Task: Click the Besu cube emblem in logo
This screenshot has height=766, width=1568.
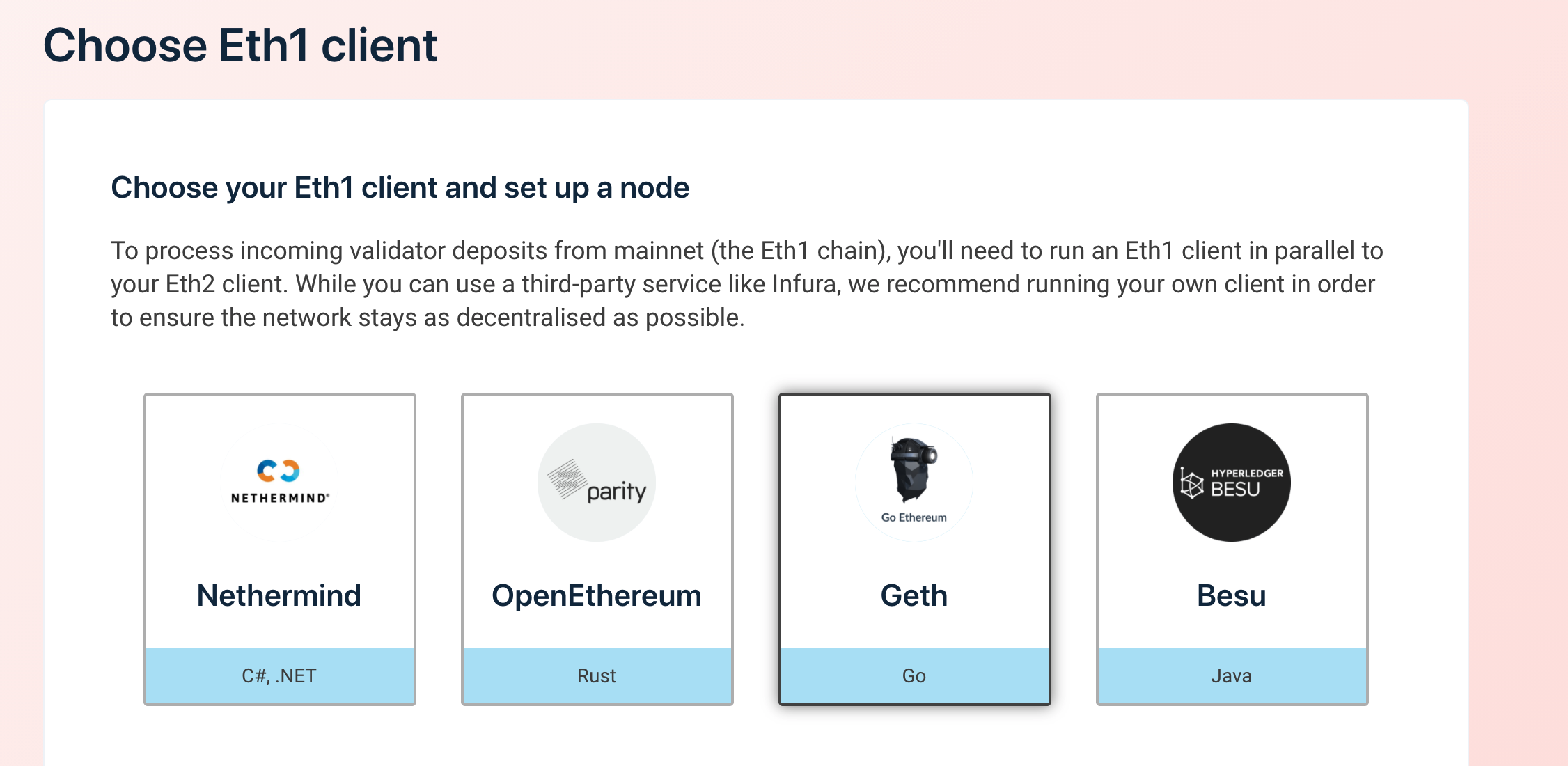Action: (1191, 483)
